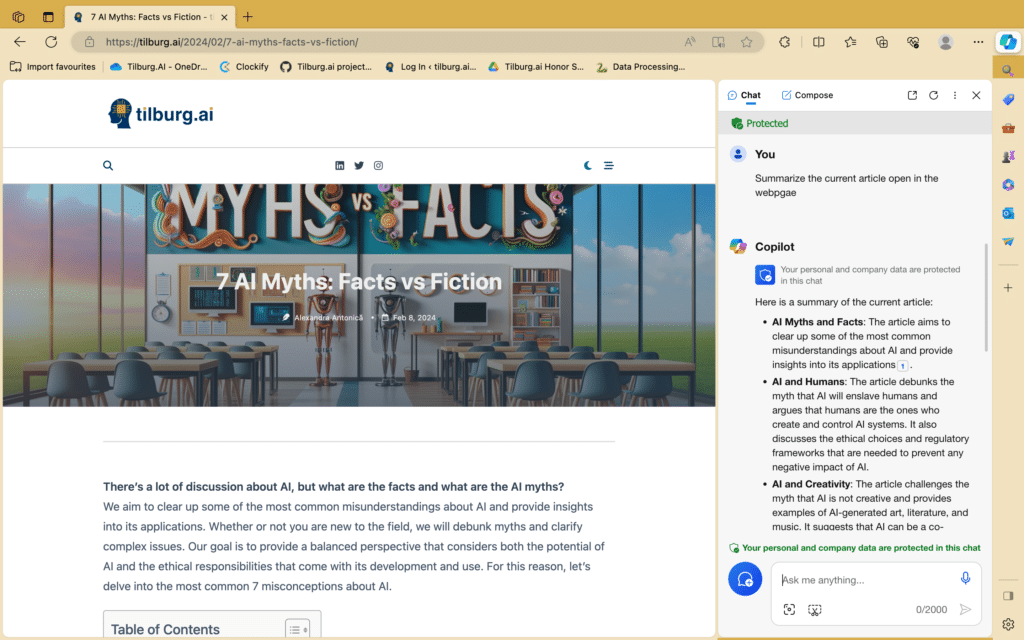Screen dimensions: 1024x640
Task: Expand the website hamburger menu
Action: 608,166
